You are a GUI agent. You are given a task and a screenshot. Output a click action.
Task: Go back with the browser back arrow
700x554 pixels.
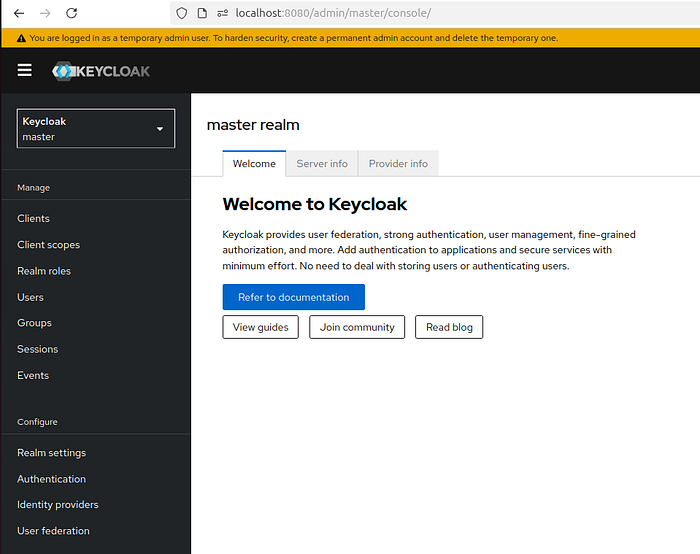(19, 13)
